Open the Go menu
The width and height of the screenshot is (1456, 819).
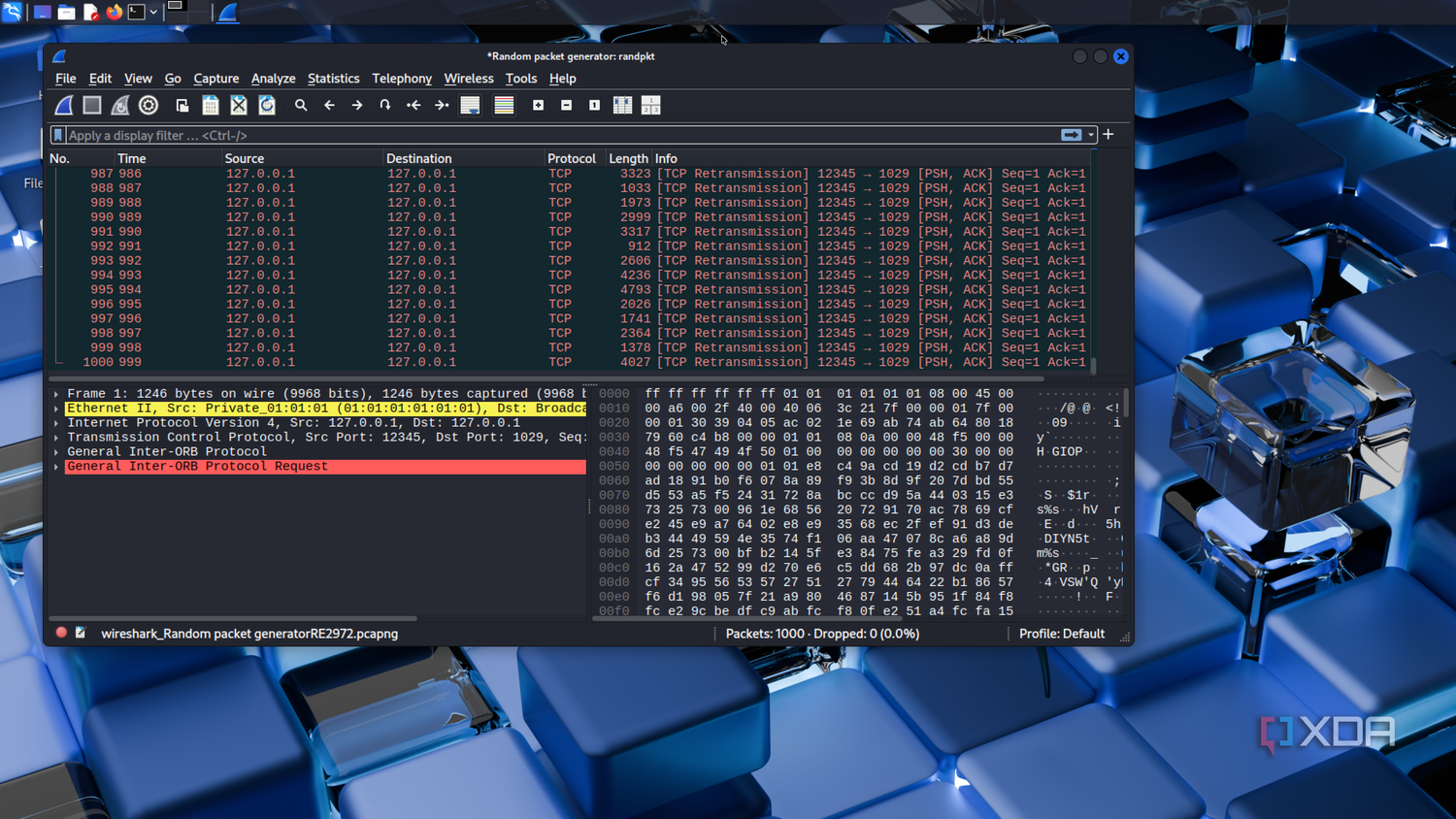pyautogui.click(x=173, y=79)
